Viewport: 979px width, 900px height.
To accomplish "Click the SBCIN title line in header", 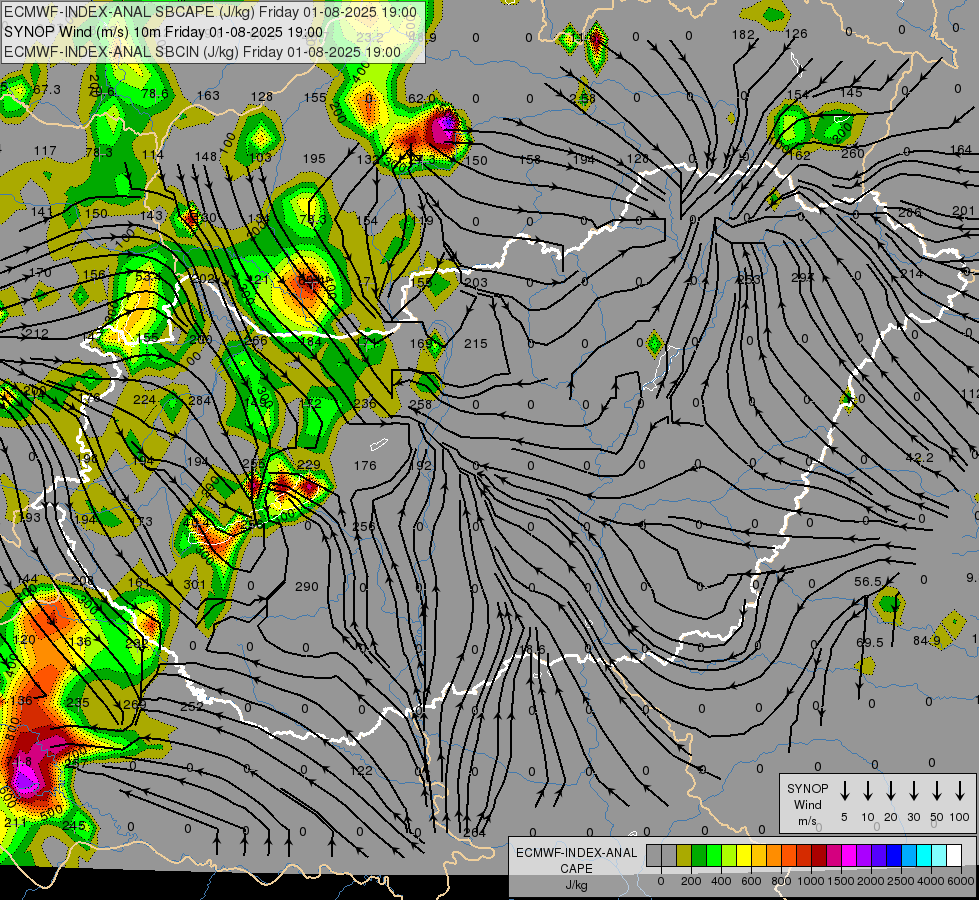I will [x=202, y=52].
